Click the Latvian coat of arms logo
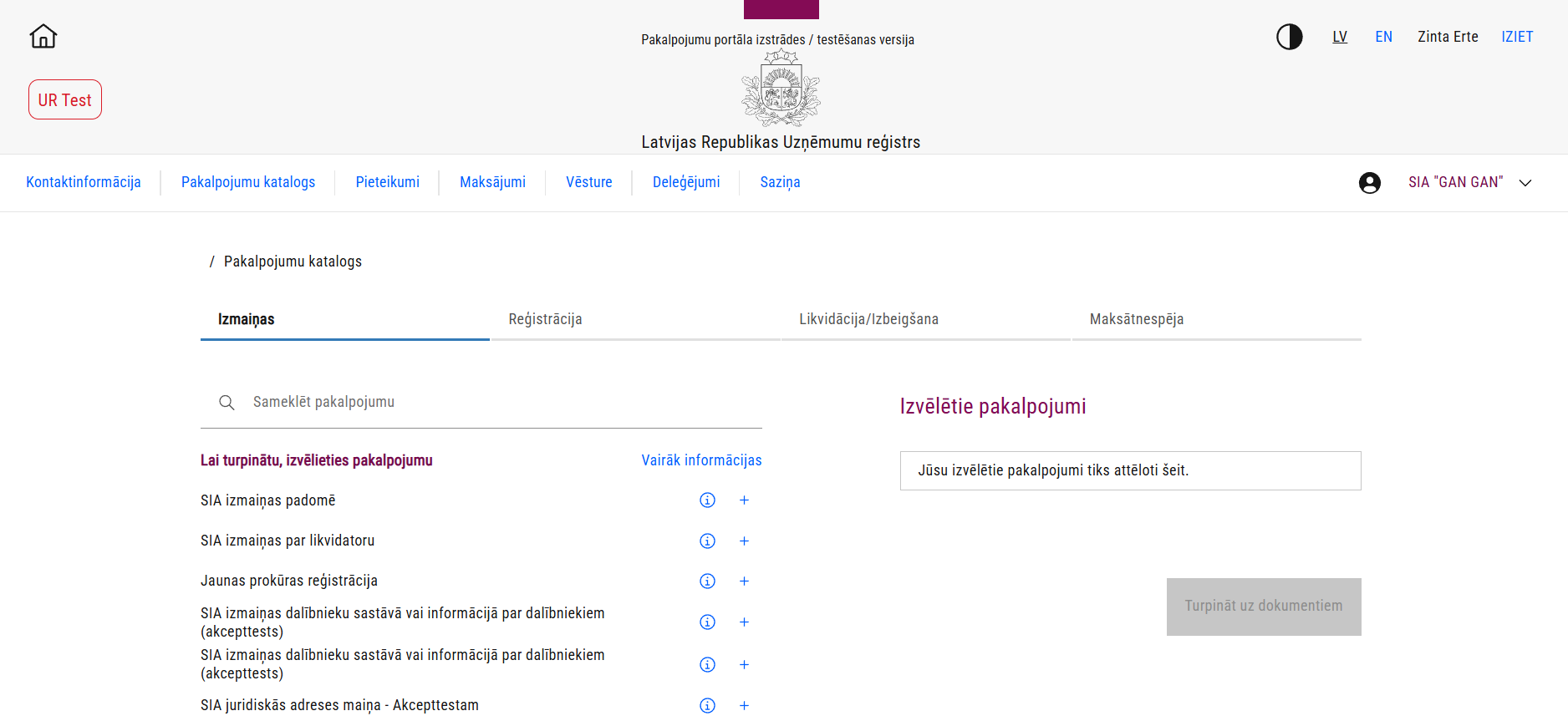Viewport: 1568px width, 716px height. pos(781,88)
